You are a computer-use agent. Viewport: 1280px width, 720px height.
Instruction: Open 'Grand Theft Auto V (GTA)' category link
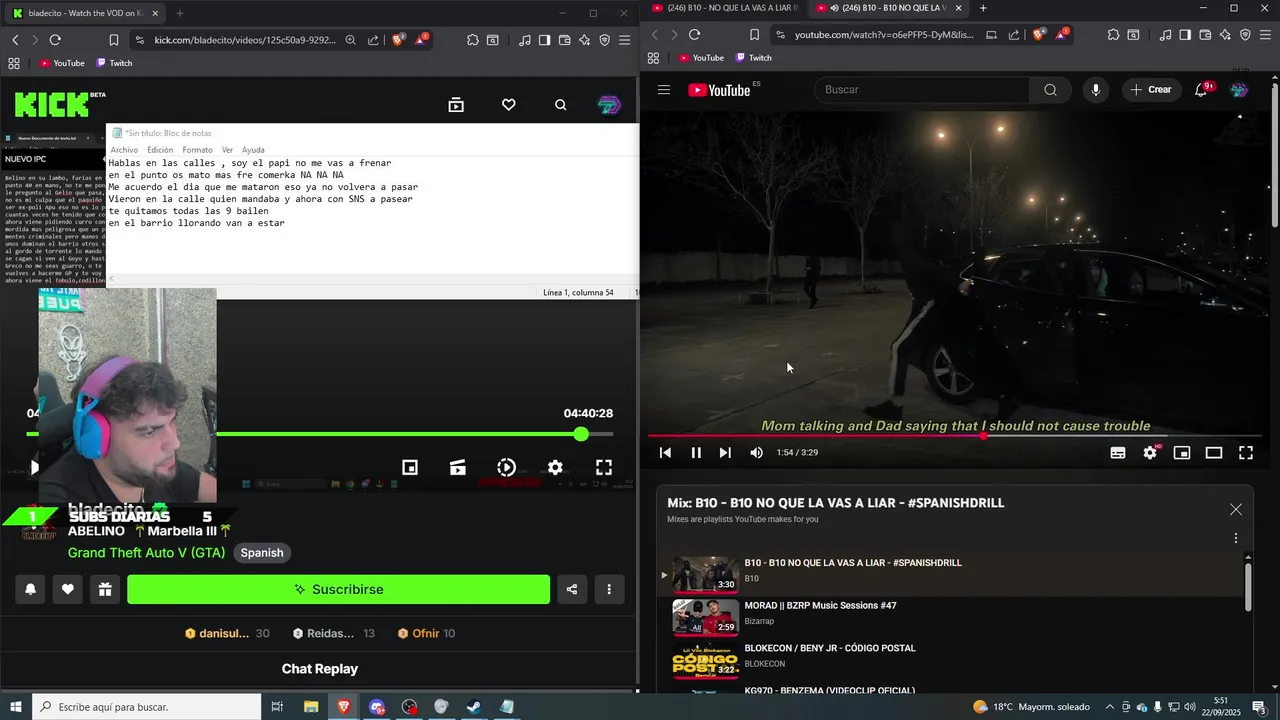coord(146,553)
